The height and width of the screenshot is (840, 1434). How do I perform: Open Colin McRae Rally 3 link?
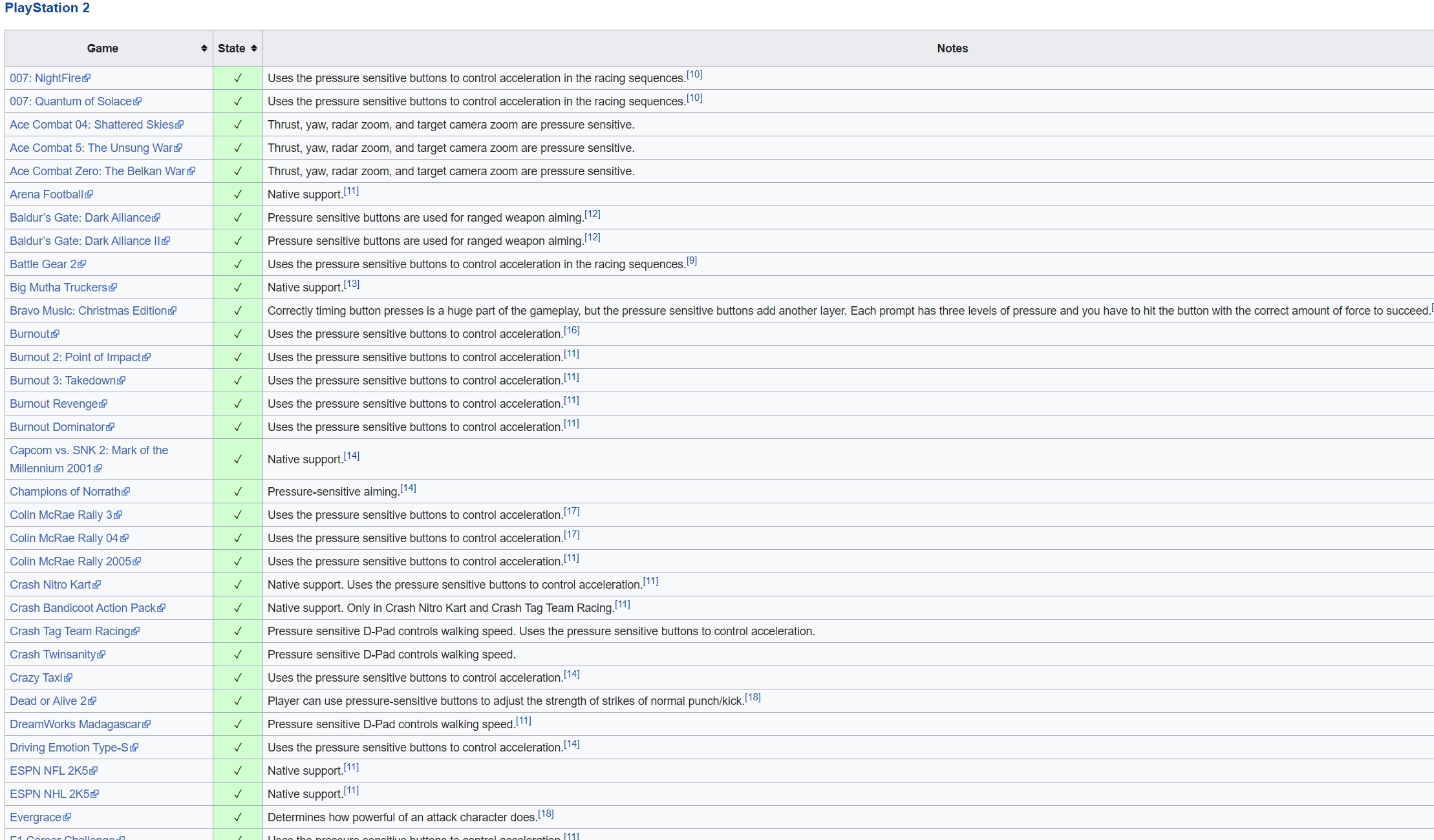(x=66, y=515)
